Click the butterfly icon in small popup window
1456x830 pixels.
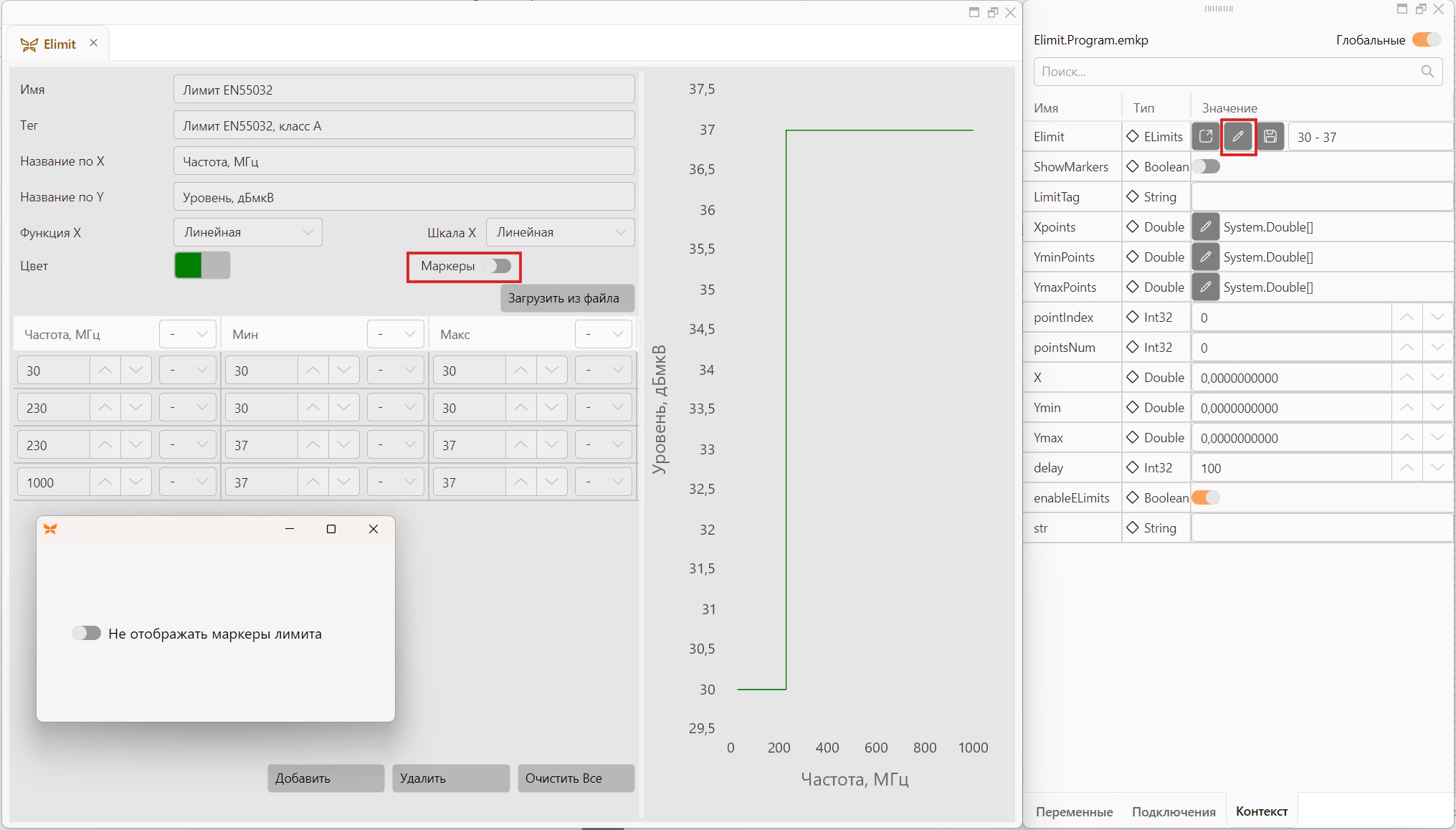coord(50,529)
